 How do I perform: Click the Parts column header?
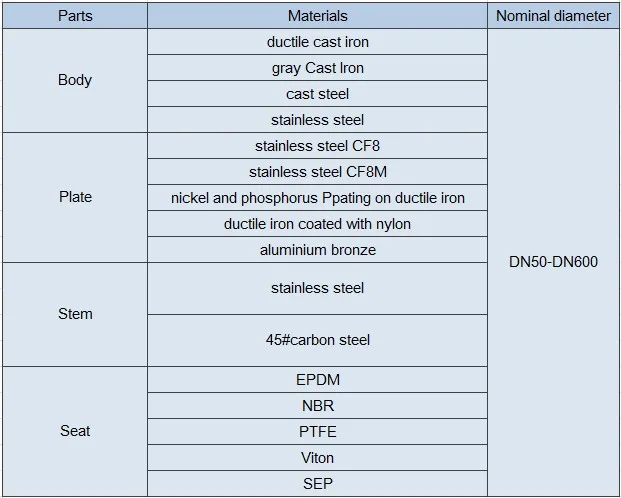coord(75,16)
